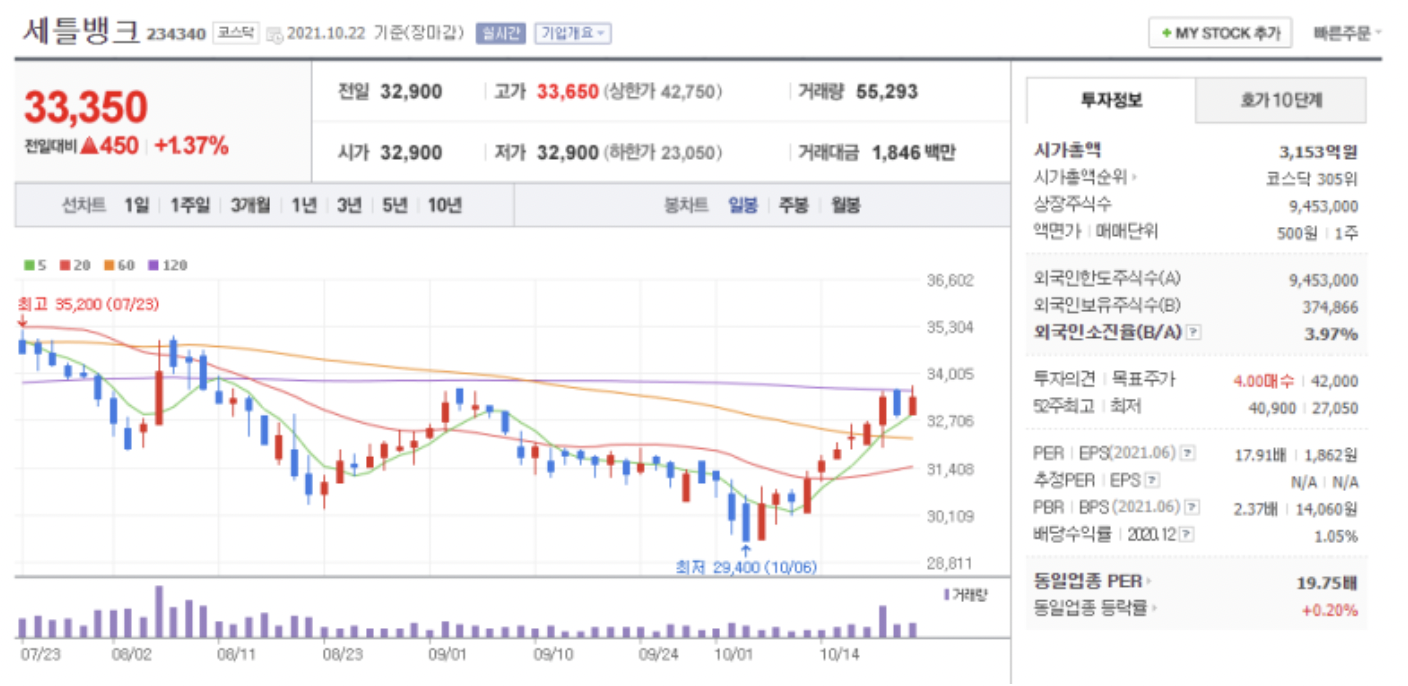Switch to the 호가10단계 tab
The image size is (1408, 686).
pyautogui.click(x=1281, y=100)
